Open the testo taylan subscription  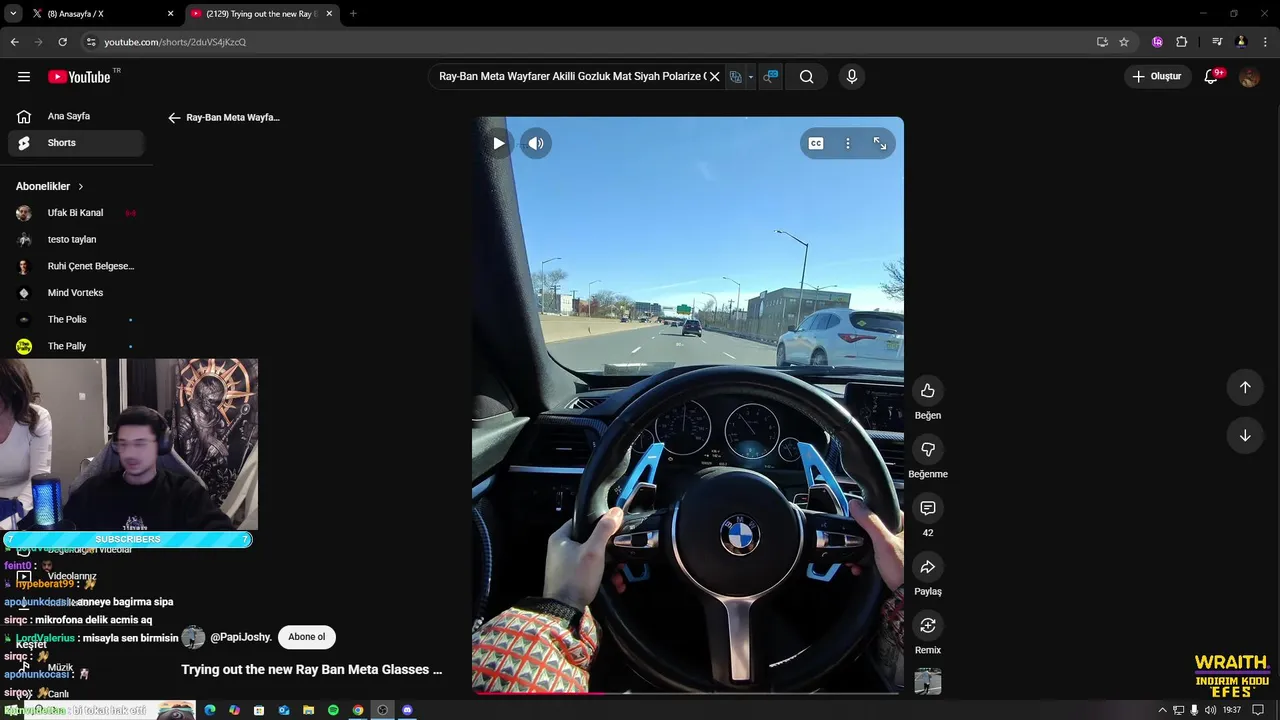point(76,240)
